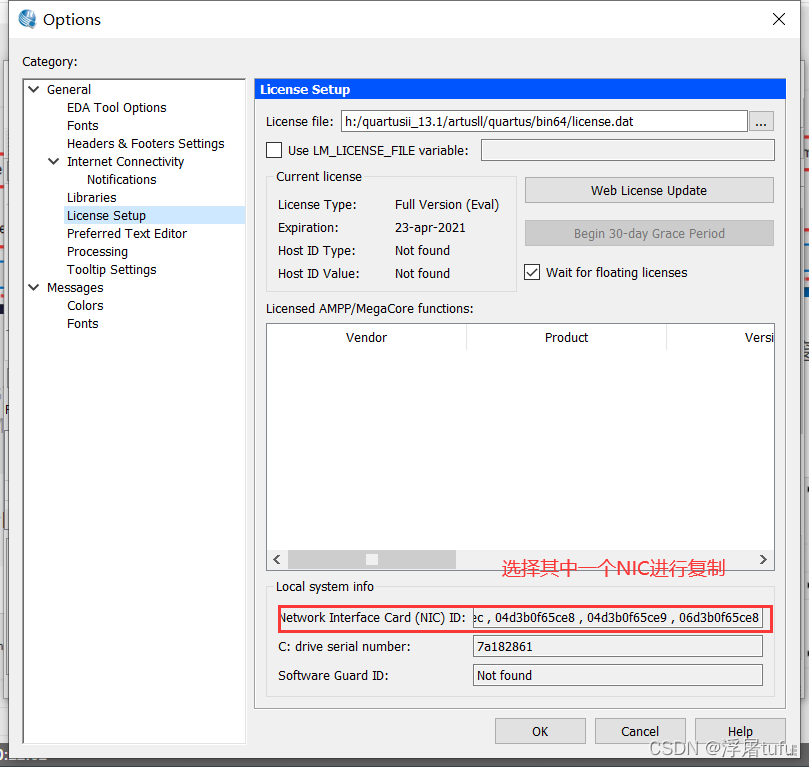Collapse the Internet Connectivity node

coord(53,161)
